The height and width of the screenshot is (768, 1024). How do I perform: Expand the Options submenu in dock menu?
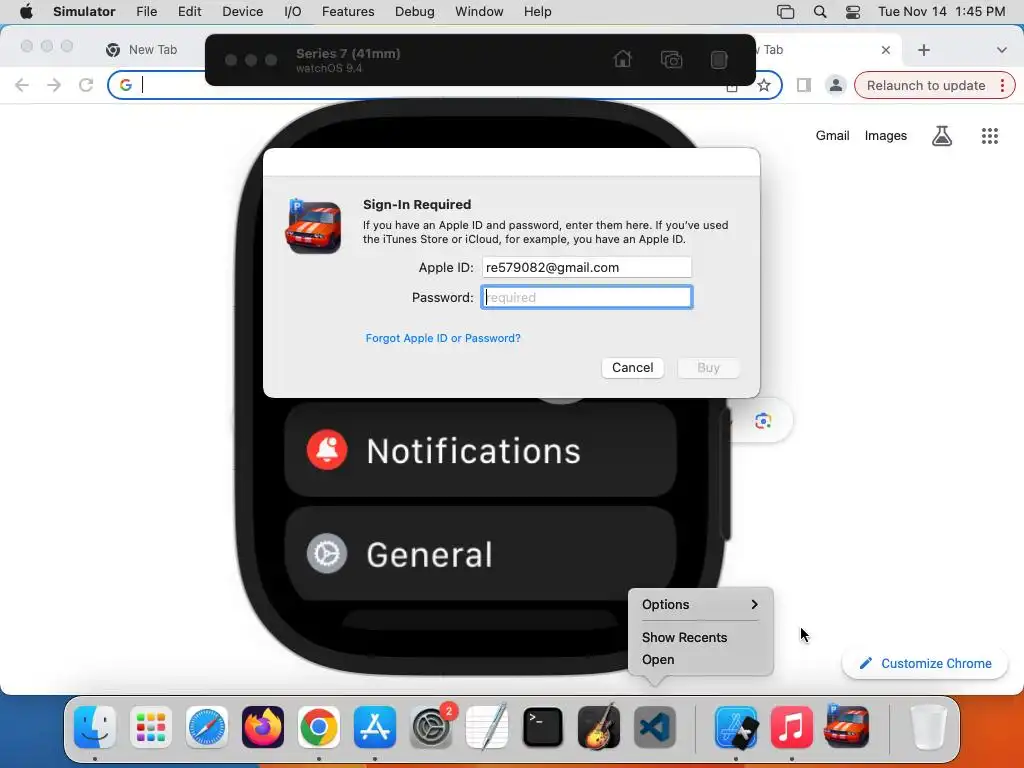pos(700,605)
